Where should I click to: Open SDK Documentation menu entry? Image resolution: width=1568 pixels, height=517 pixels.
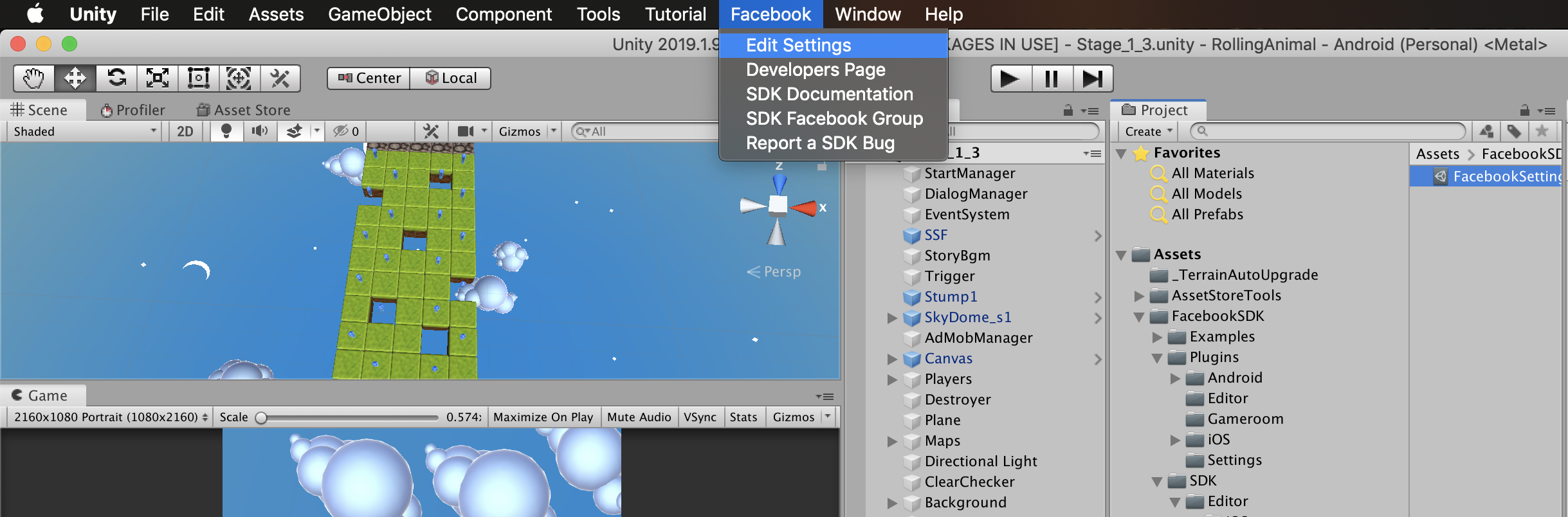pos(833,94)
